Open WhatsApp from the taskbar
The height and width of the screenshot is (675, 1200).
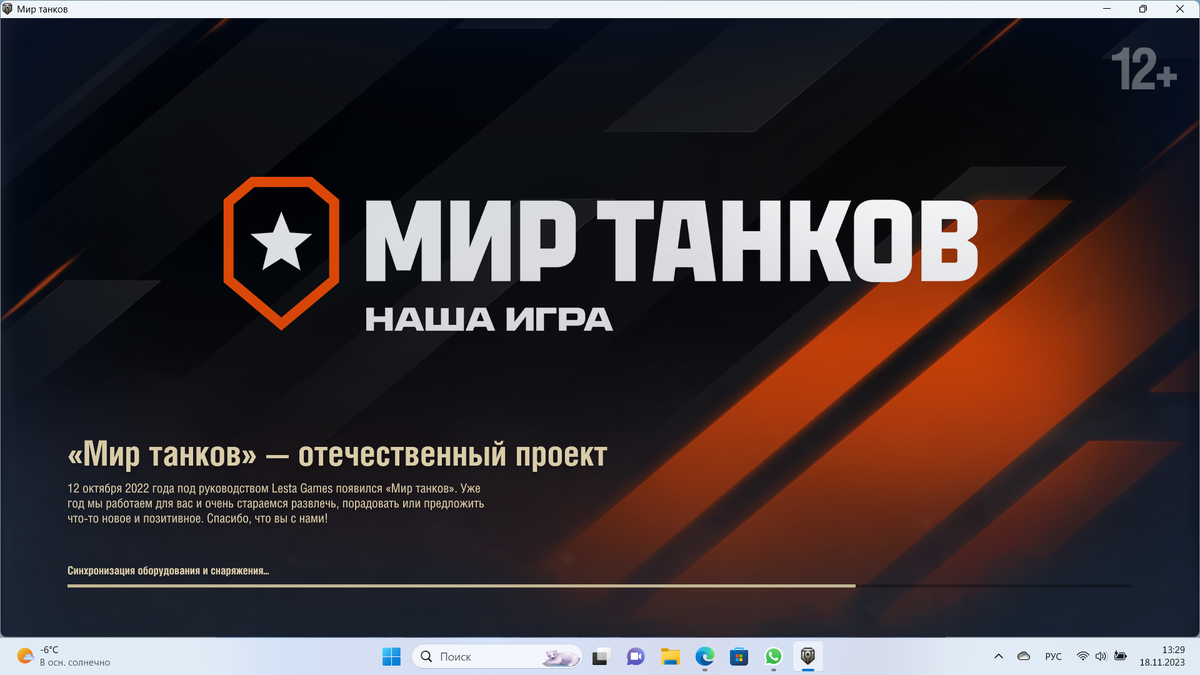click(x=773, y=657)
